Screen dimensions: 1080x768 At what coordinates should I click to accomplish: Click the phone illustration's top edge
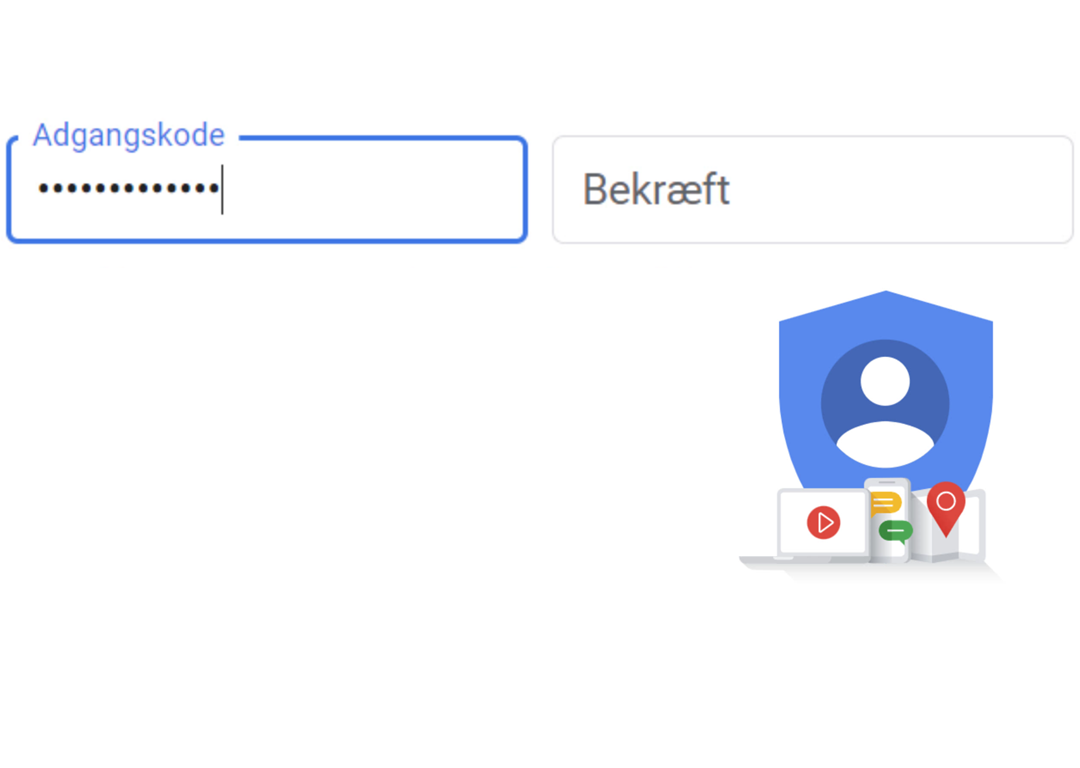tap(887, 482)
